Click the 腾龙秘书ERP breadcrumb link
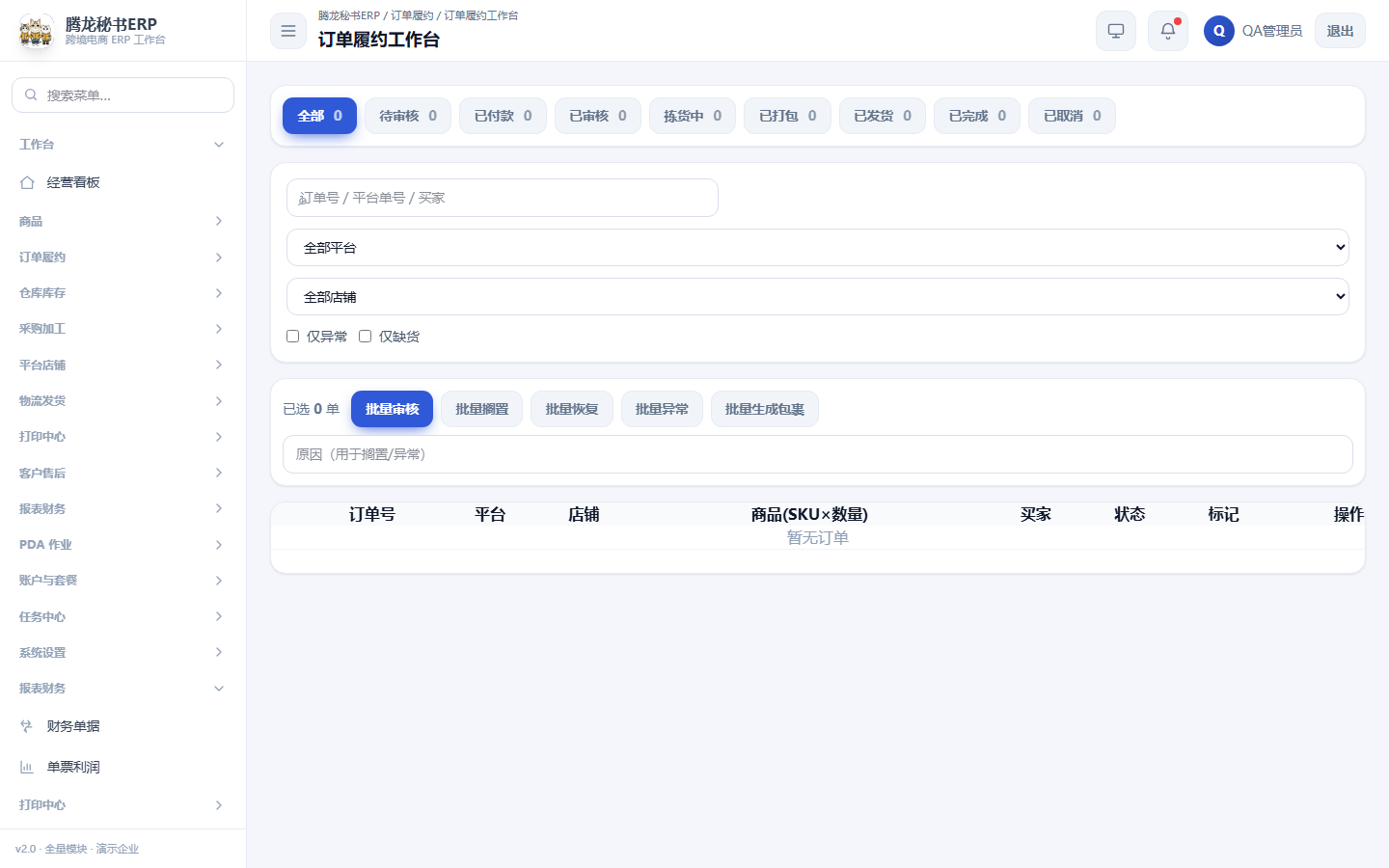Screen dimensions: 1389x868 pos(349,15)
